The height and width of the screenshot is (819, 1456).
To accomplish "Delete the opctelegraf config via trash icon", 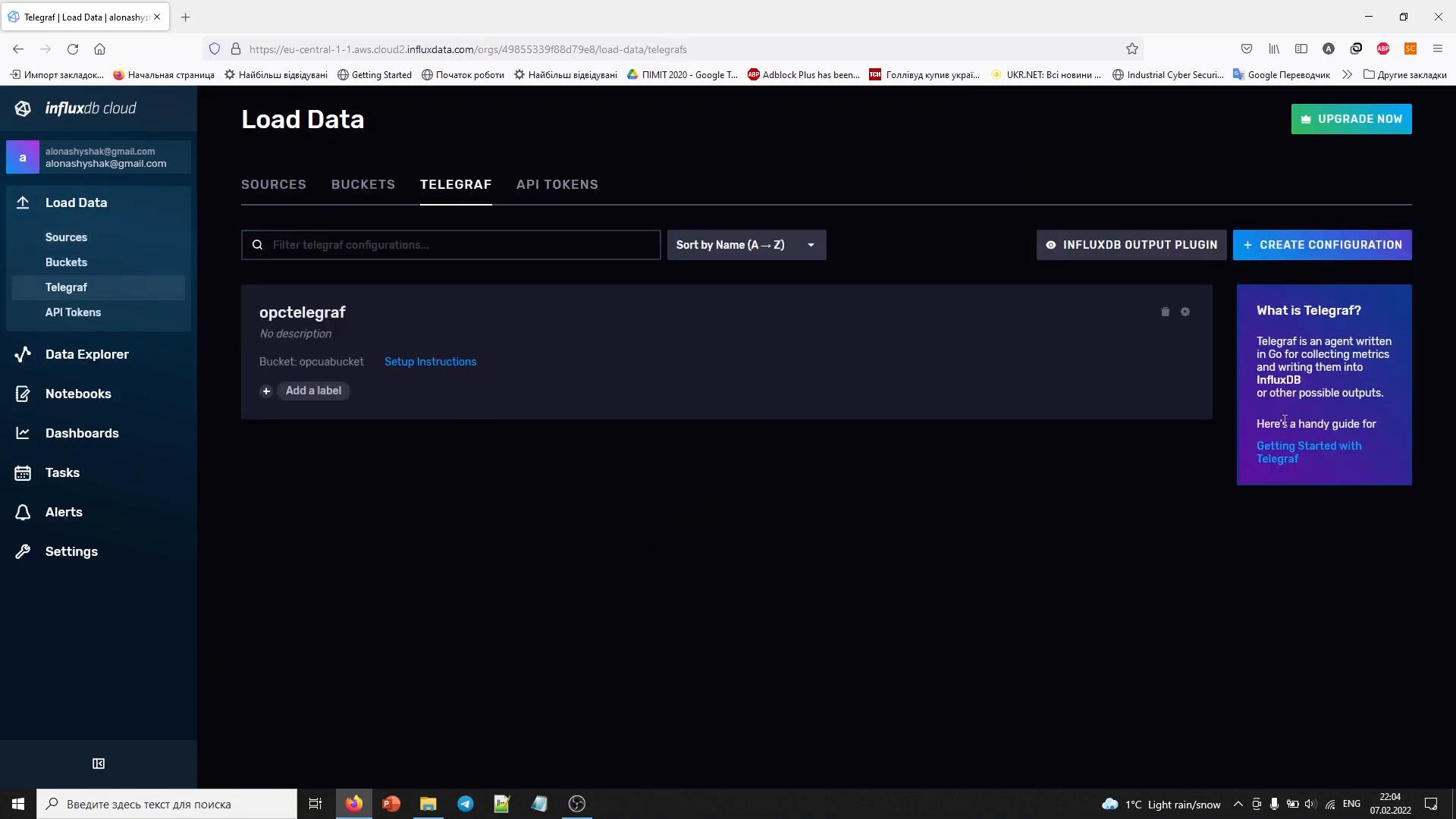I will coord(1166,312).
